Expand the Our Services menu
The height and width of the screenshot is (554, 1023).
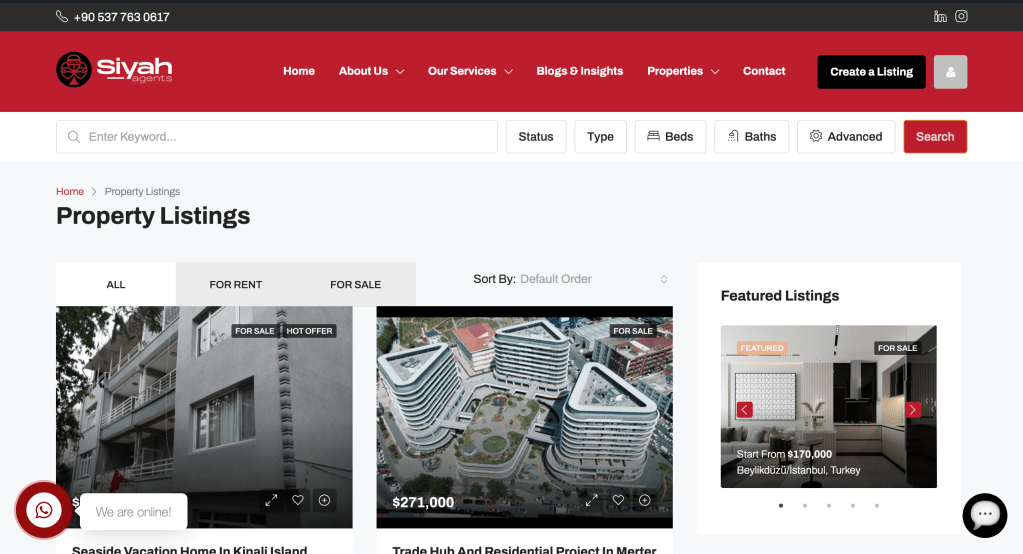[x=470, y=71]
